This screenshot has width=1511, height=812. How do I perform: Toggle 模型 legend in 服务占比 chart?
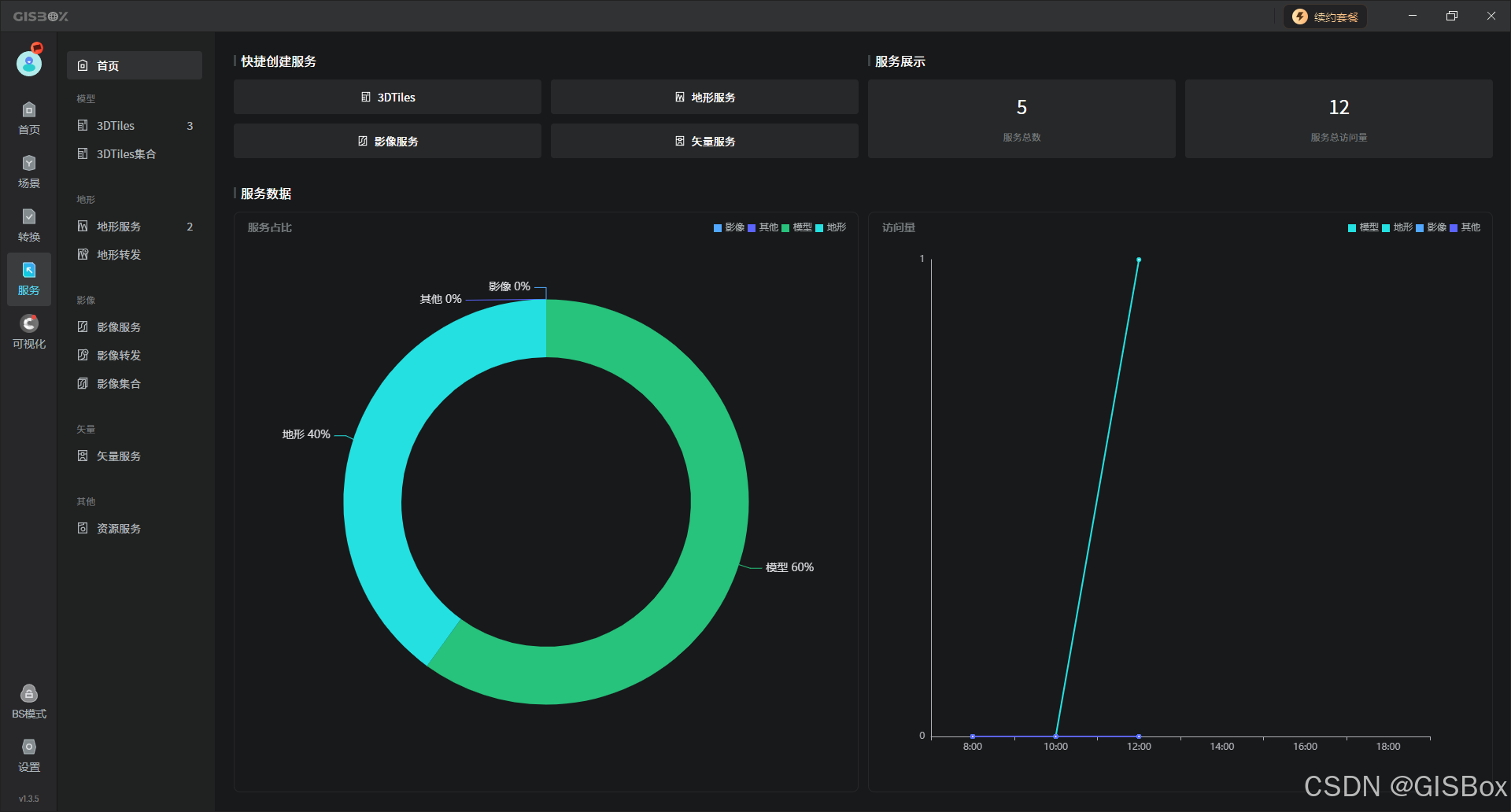coord(796,227)
